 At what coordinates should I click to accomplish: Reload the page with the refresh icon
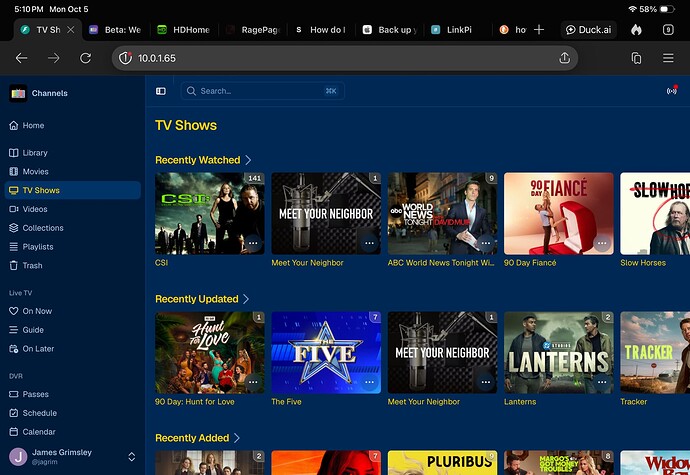click(x=86, y=58)
